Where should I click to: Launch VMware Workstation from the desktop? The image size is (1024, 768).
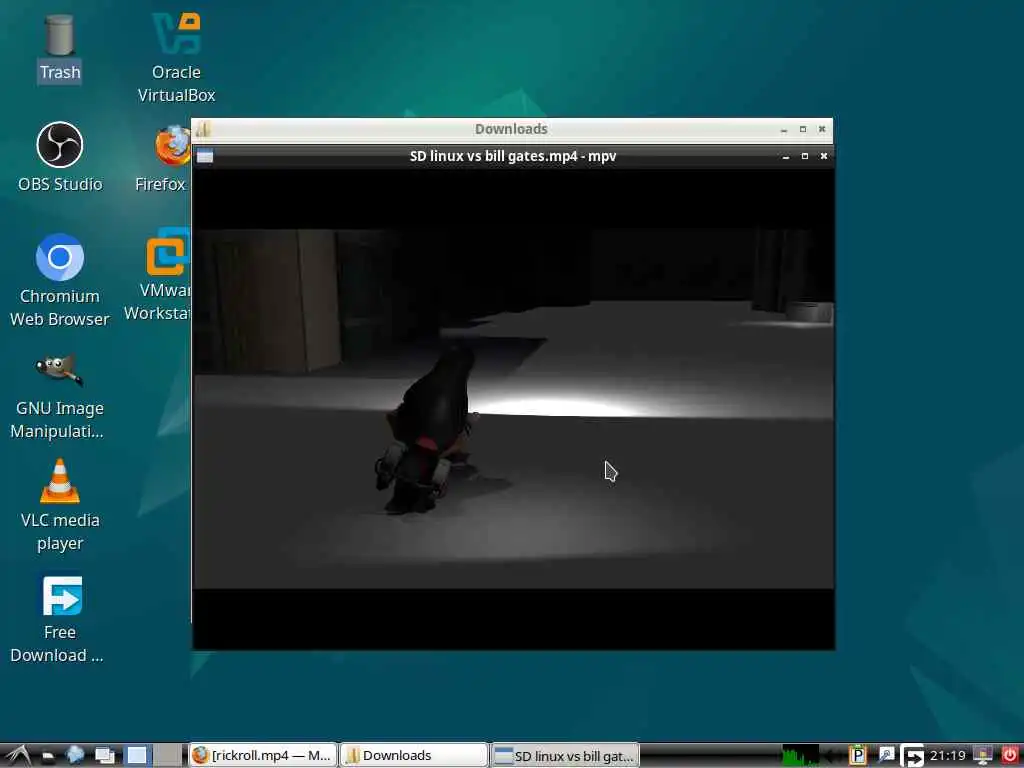pyautogui.click(x=159, y=275)
